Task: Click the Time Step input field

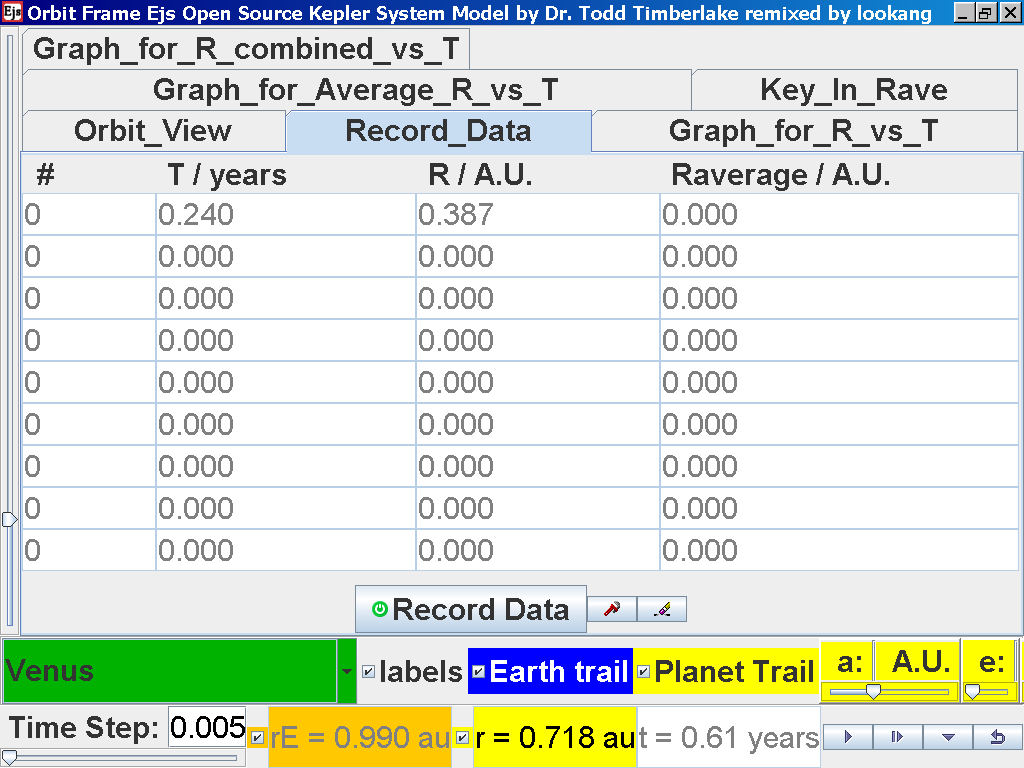Action: [206, 728]
